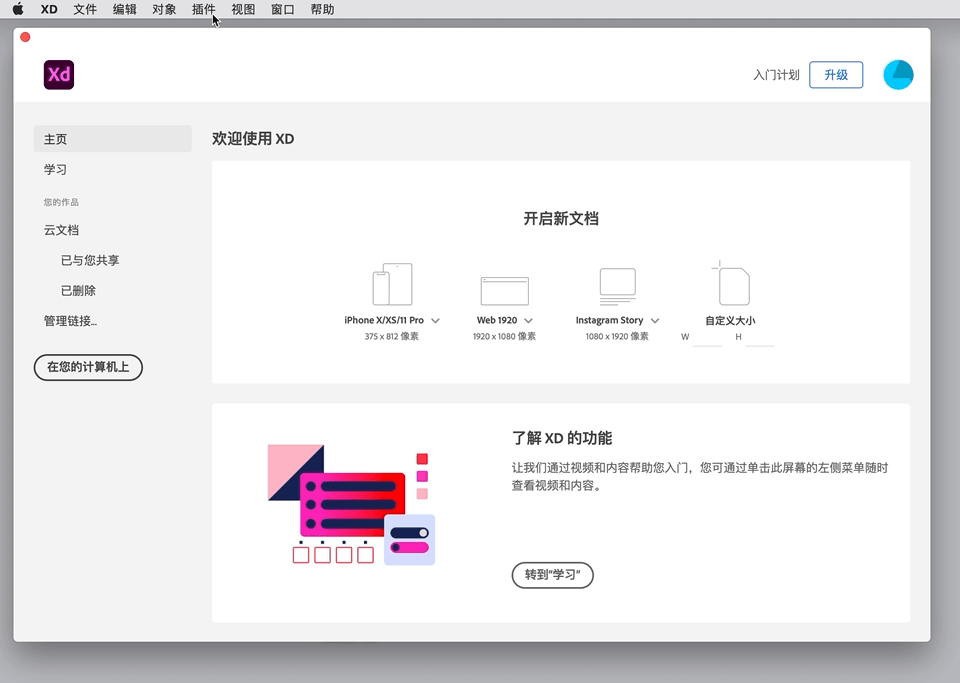This screenshot has height=683, width=960.
Task: Select the custom size document icon
Action: pyautogui.click(x=731, y=283)
